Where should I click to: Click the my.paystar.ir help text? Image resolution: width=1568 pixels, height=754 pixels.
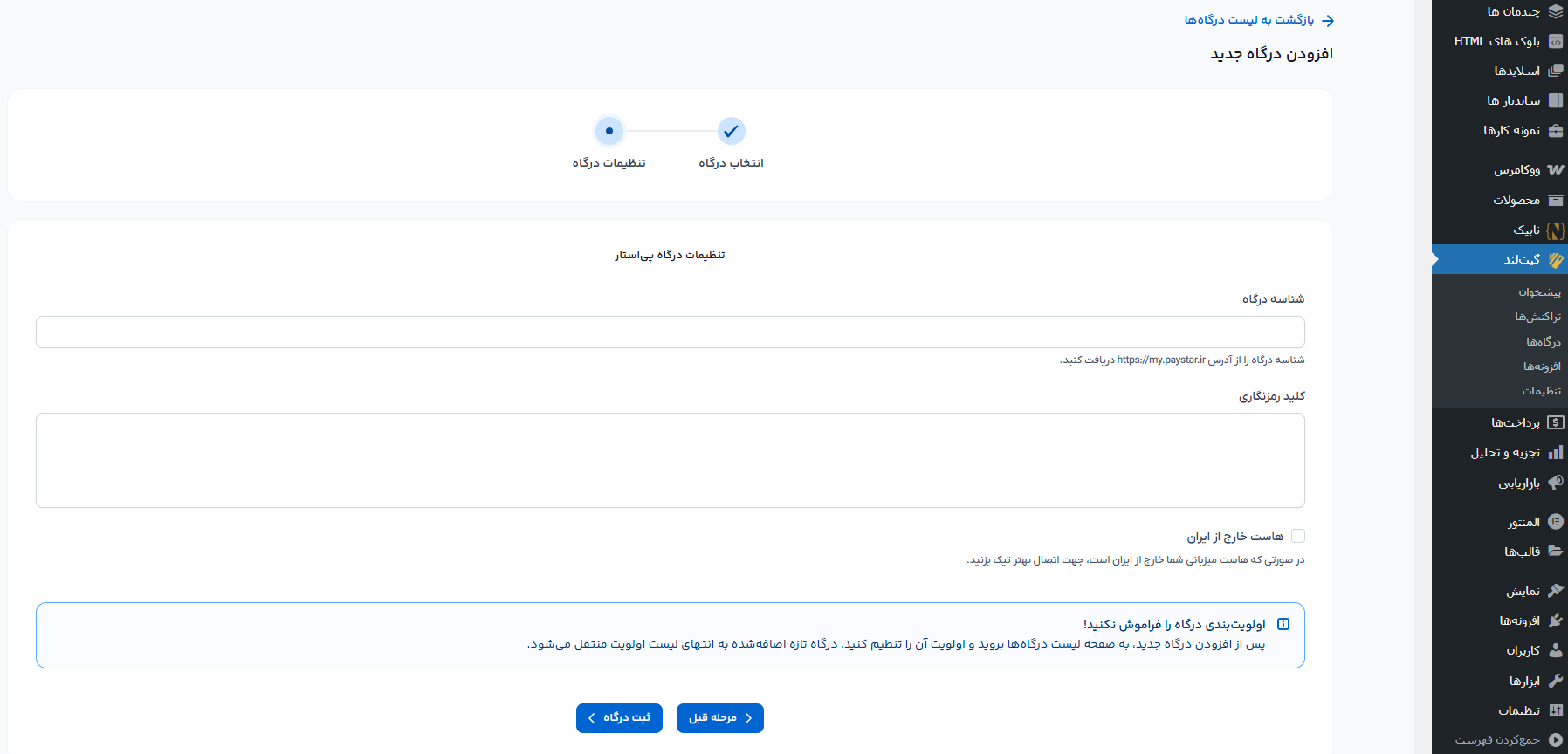tap(1182, 360)
